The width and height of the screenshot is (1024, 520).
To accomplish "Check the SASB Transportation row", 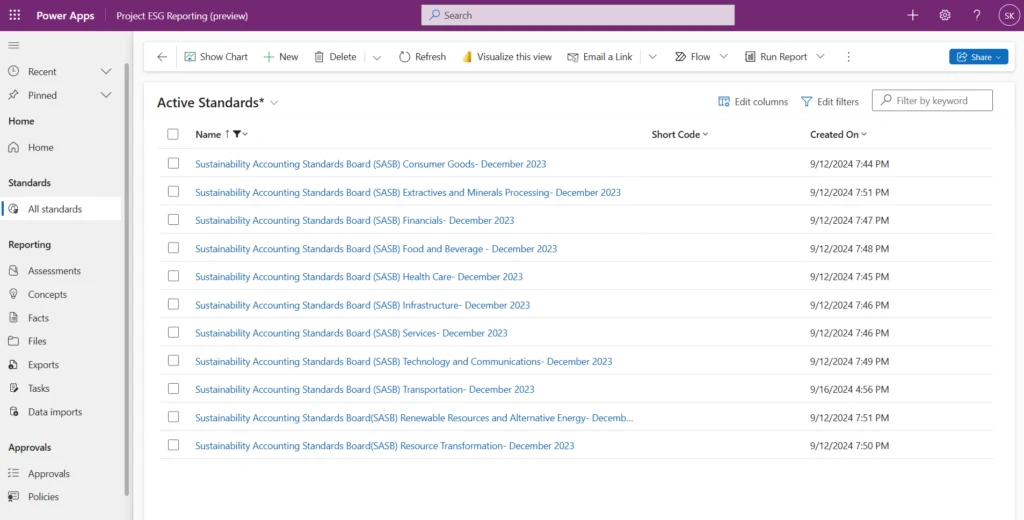I will click(173, 388).
